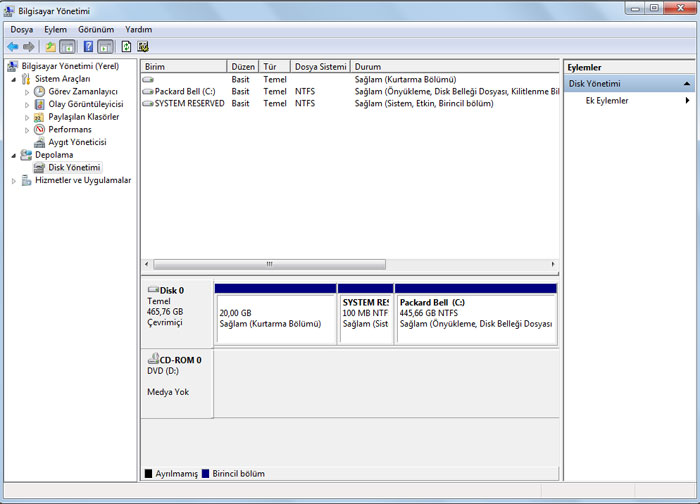This screenshot has width=700, height=504.
Task: Click the Up One Level folder icon
Action: click(50, 47)
